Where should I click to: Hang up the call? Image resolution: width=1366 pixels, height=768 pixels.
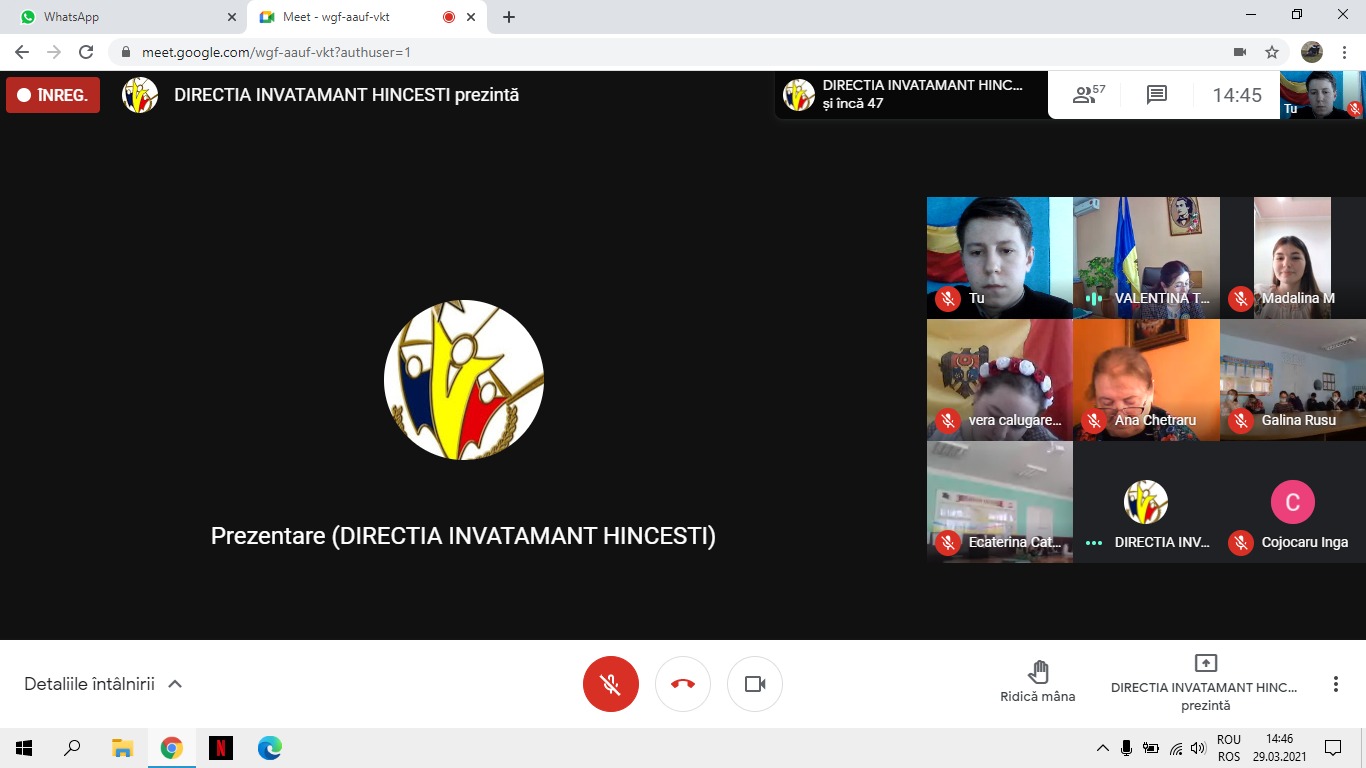[x=683, y=684]
